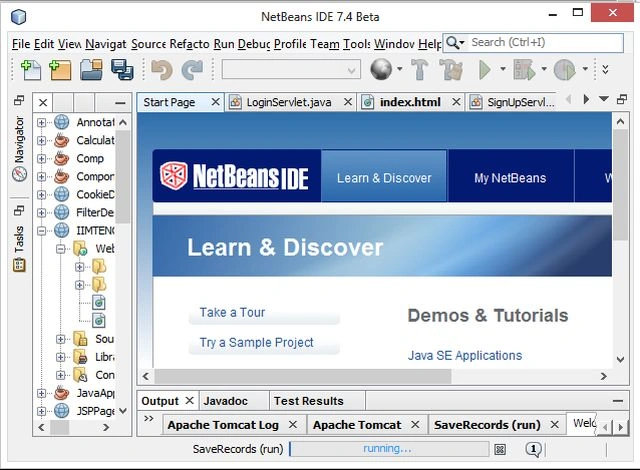
Task: Click the Take a Tour link
Action: pyautogui.click(x=232, y=313)
